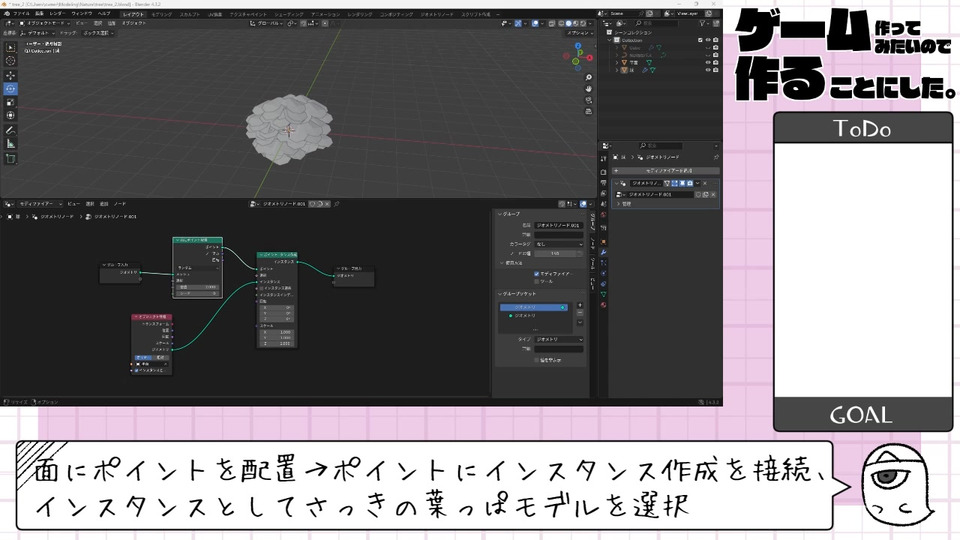Click the outliner filter funnel icon
Image resolution: width=960 pixels, height=540 pixels.
pos(703,23)
